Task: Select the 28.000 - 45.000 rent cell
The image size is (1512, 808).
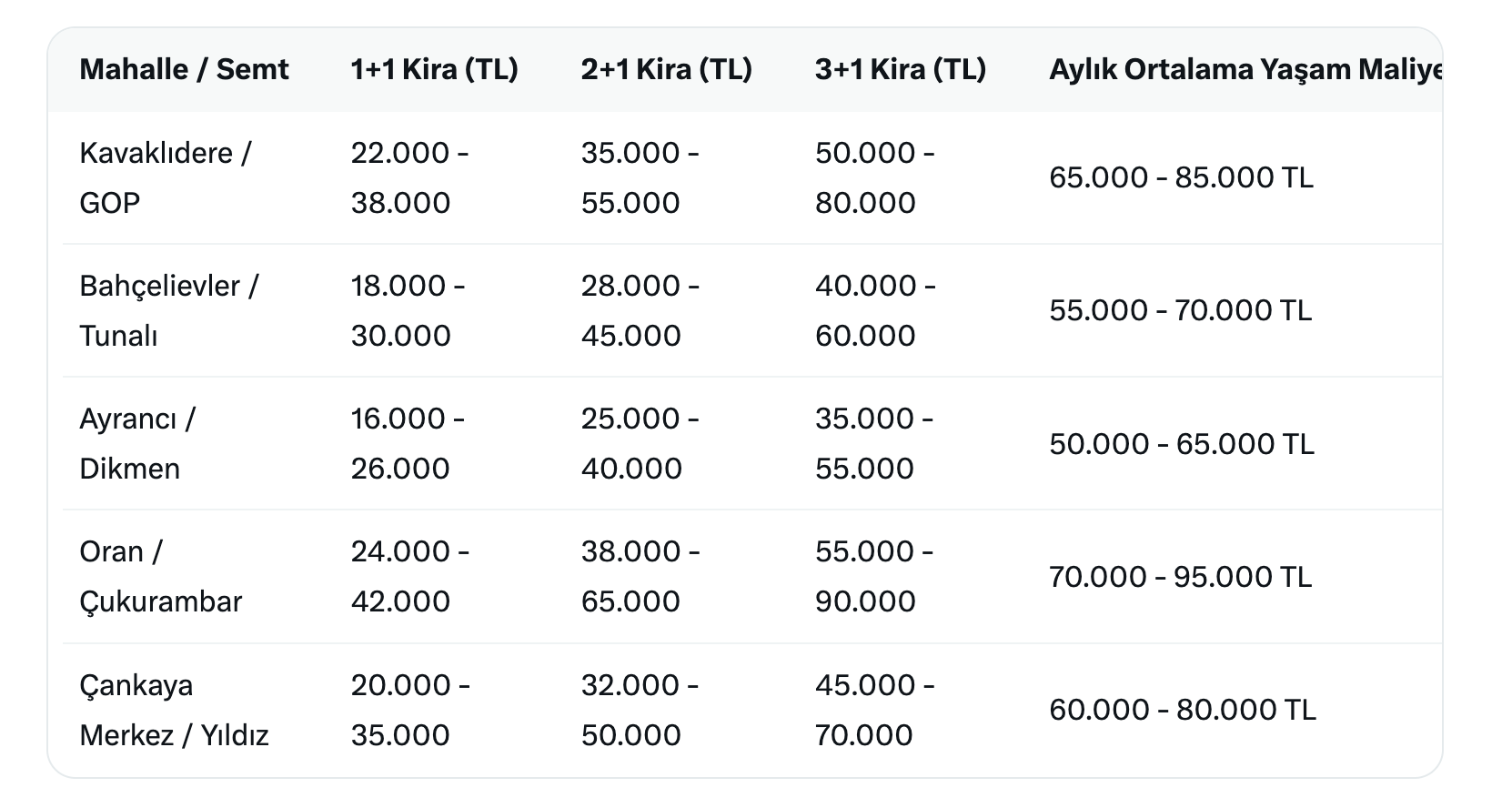Action: click(x=640, y=310)
